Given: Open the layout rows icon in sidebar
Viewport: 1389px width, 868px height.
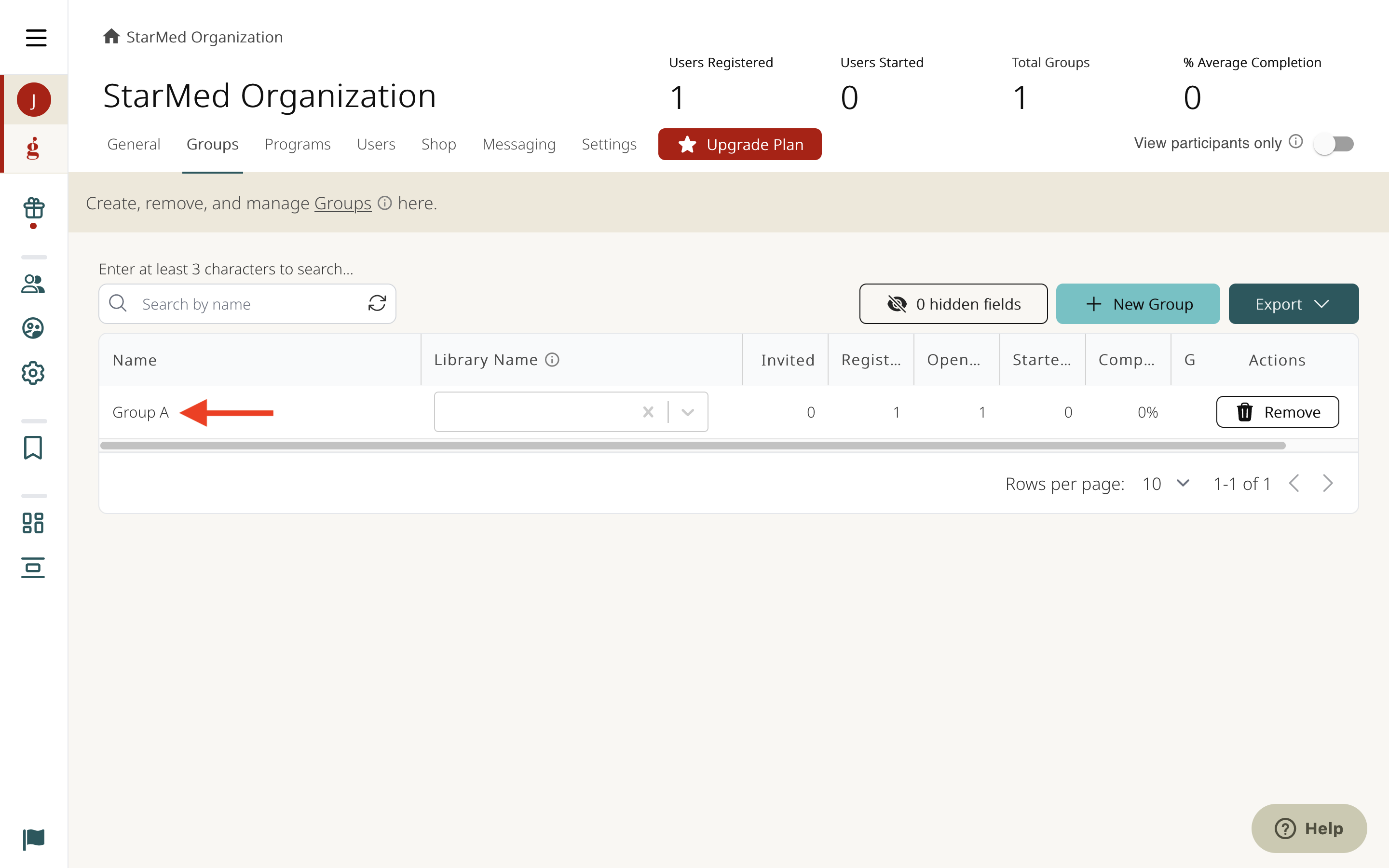Looking at the screenshot, I should tap(33, 568).
